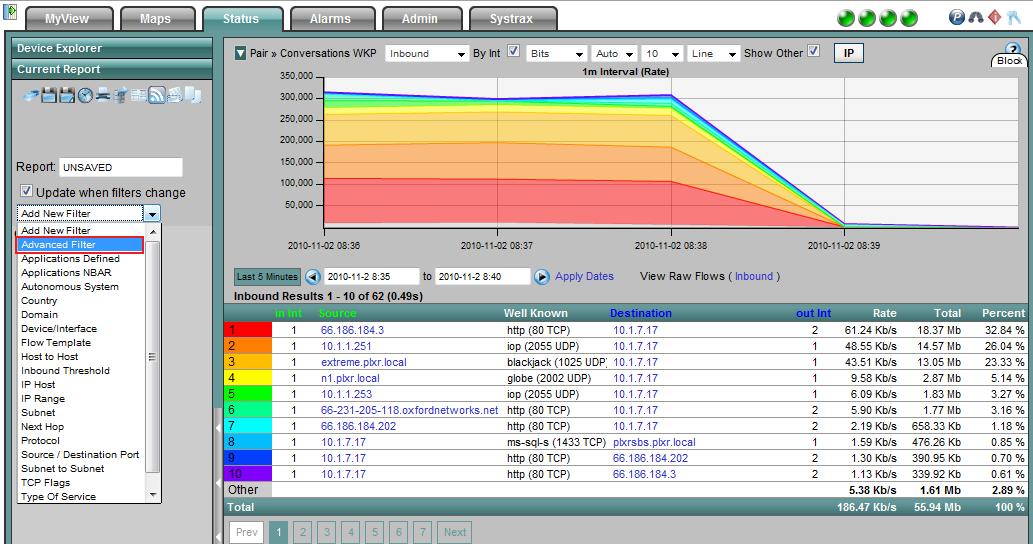
Task: Click the clock schedule report icon
Action: click(x=85, y=96)
